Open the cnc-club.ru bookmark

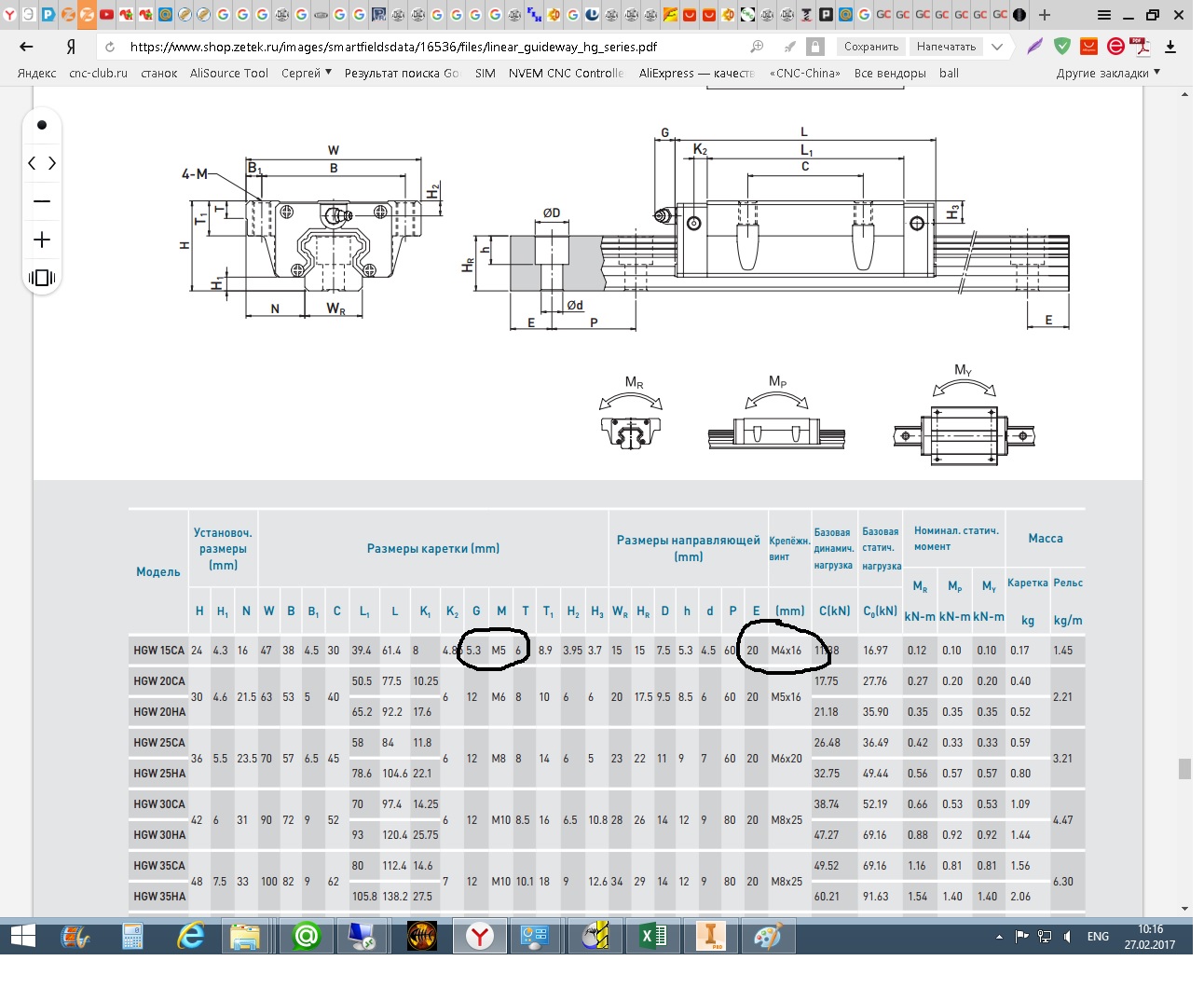(98, 73)
